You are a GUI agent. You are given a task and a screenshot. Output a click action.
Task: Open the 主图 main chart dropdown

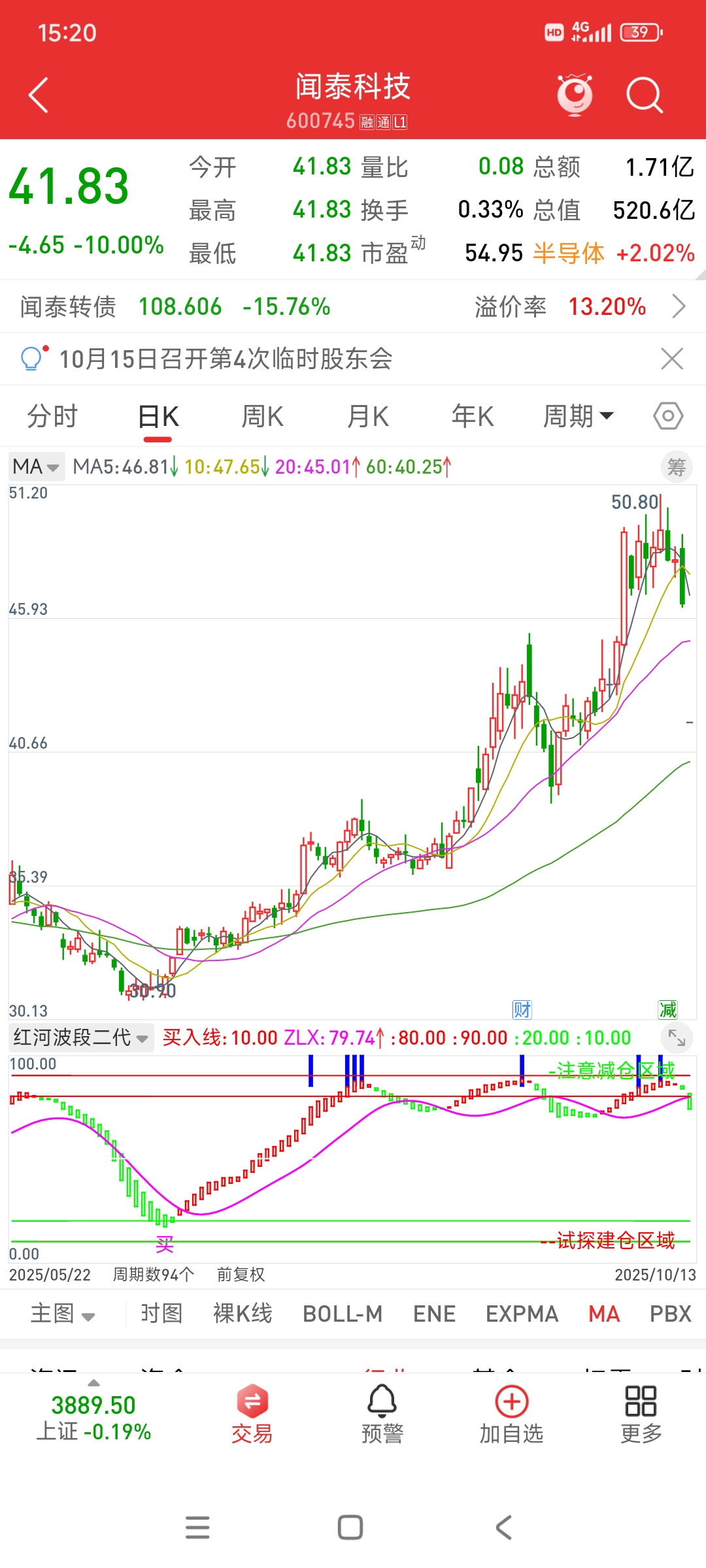click(63, 1314)
